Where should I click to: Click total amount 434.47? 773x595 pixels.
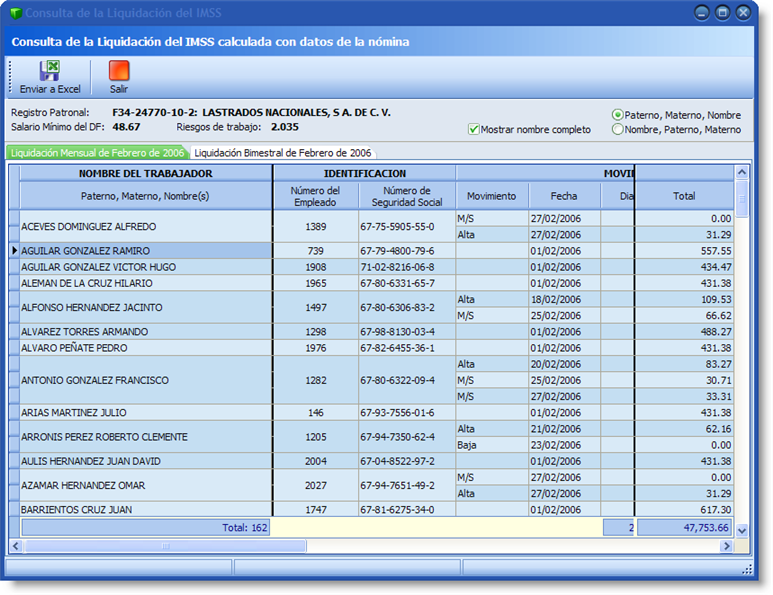click(x=684, y=267)
